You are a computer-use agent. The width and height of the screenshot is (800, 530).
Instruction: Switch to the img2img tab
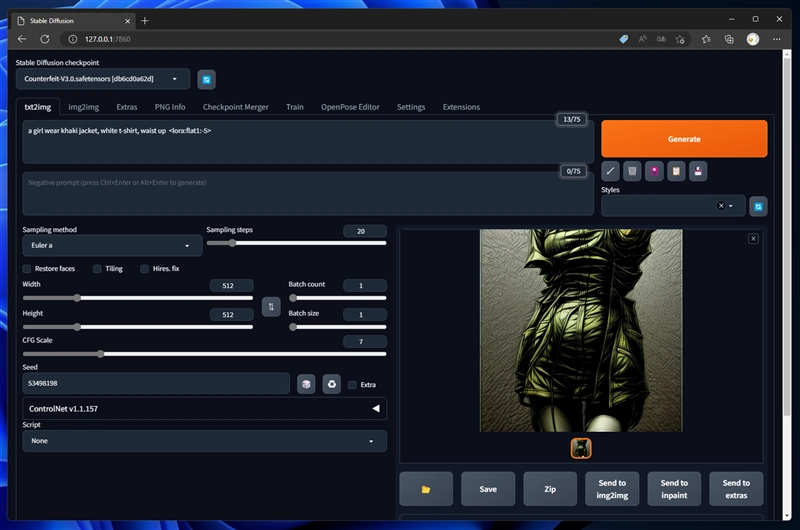pos(83,107)
